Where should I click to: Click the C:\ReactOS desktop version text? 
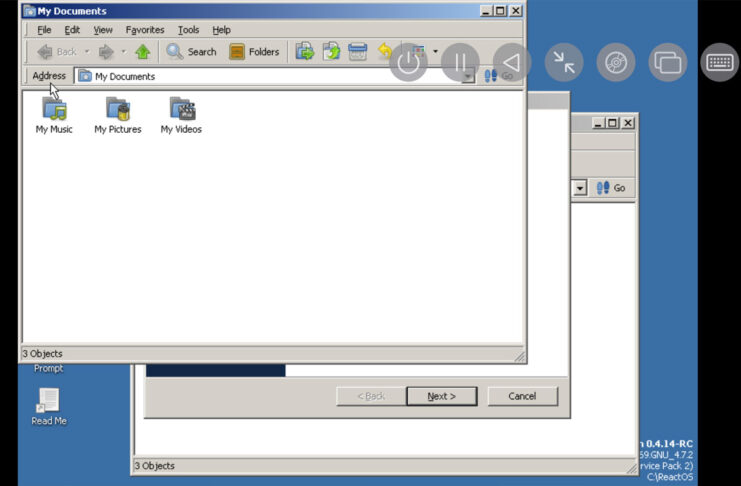tap(670, 477)
